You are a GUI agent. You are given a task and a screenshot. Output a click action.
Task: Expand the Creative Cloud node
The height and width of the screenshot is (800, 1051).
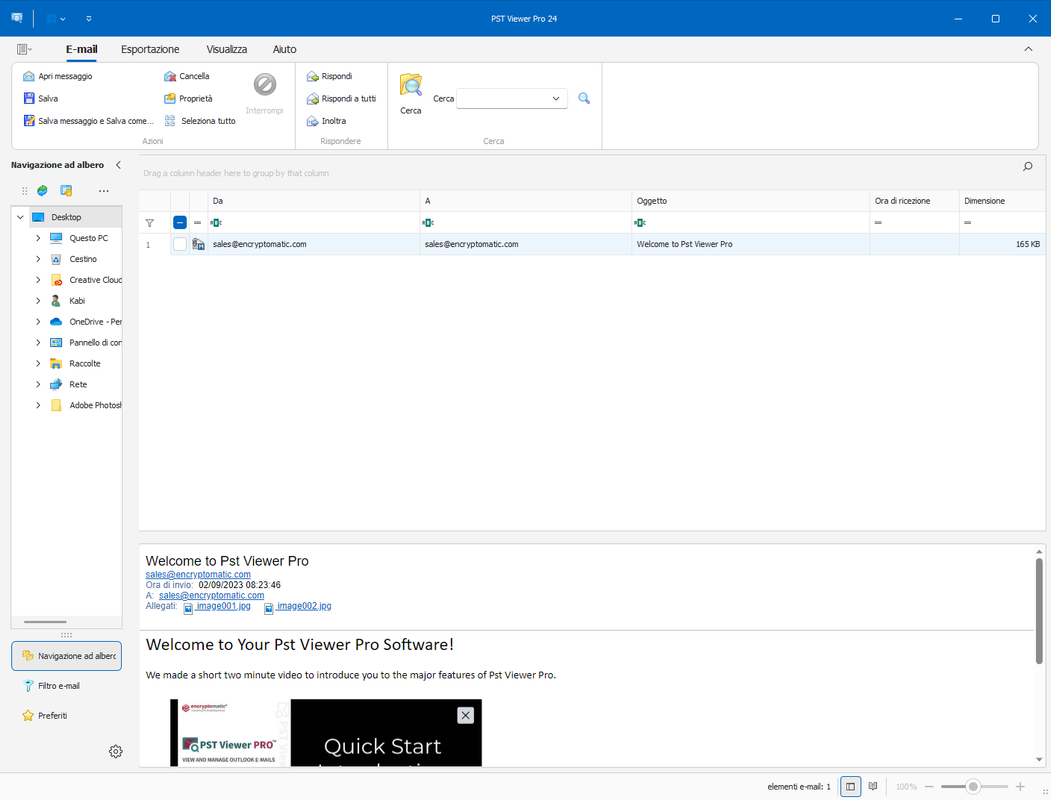click(38, 280)
